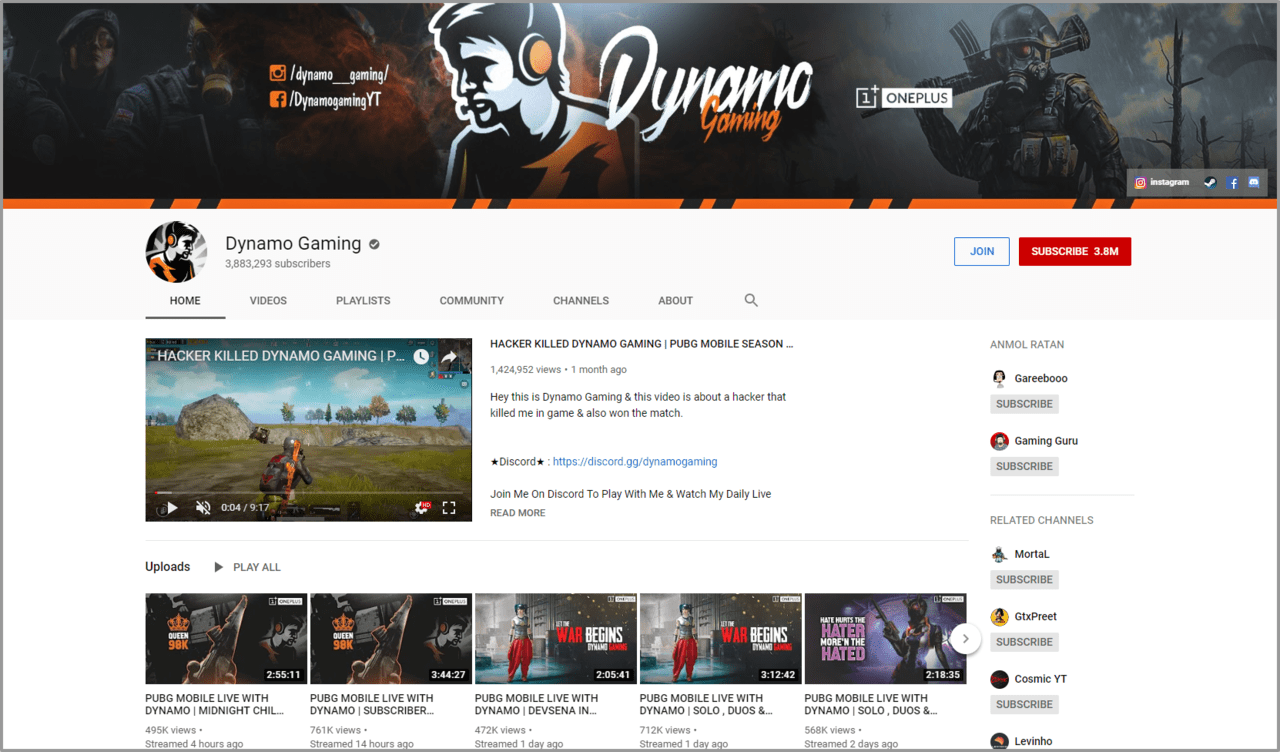Subscribe to GtxPreet
The width and height of the screenshot is (1280, 752).
pyautogui.click(x=1024, y=642)
